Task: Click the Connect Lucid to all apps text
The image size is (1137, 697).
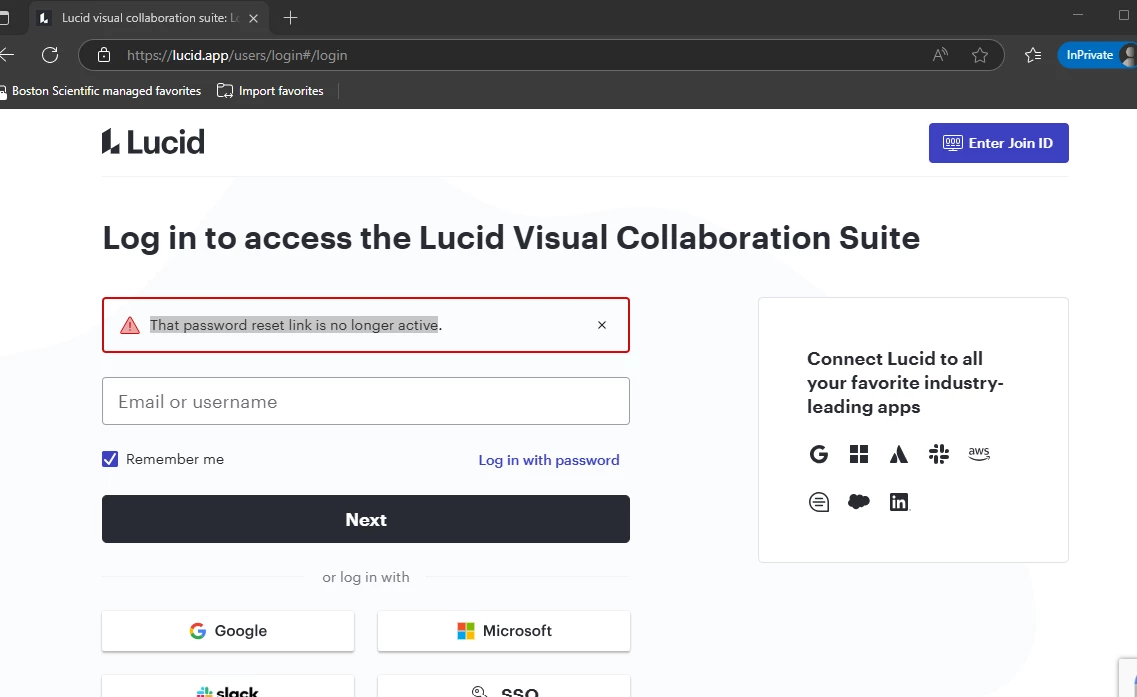Action: click(905, 383)
